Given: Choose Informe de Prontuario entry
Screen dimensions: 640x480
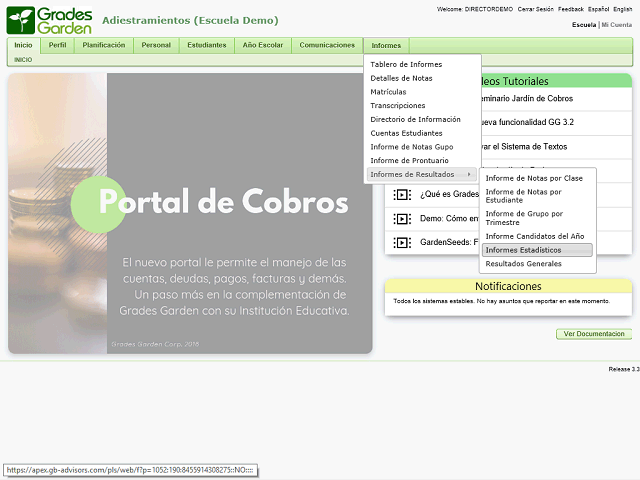Looking at the screenshot, I should 422,160.
